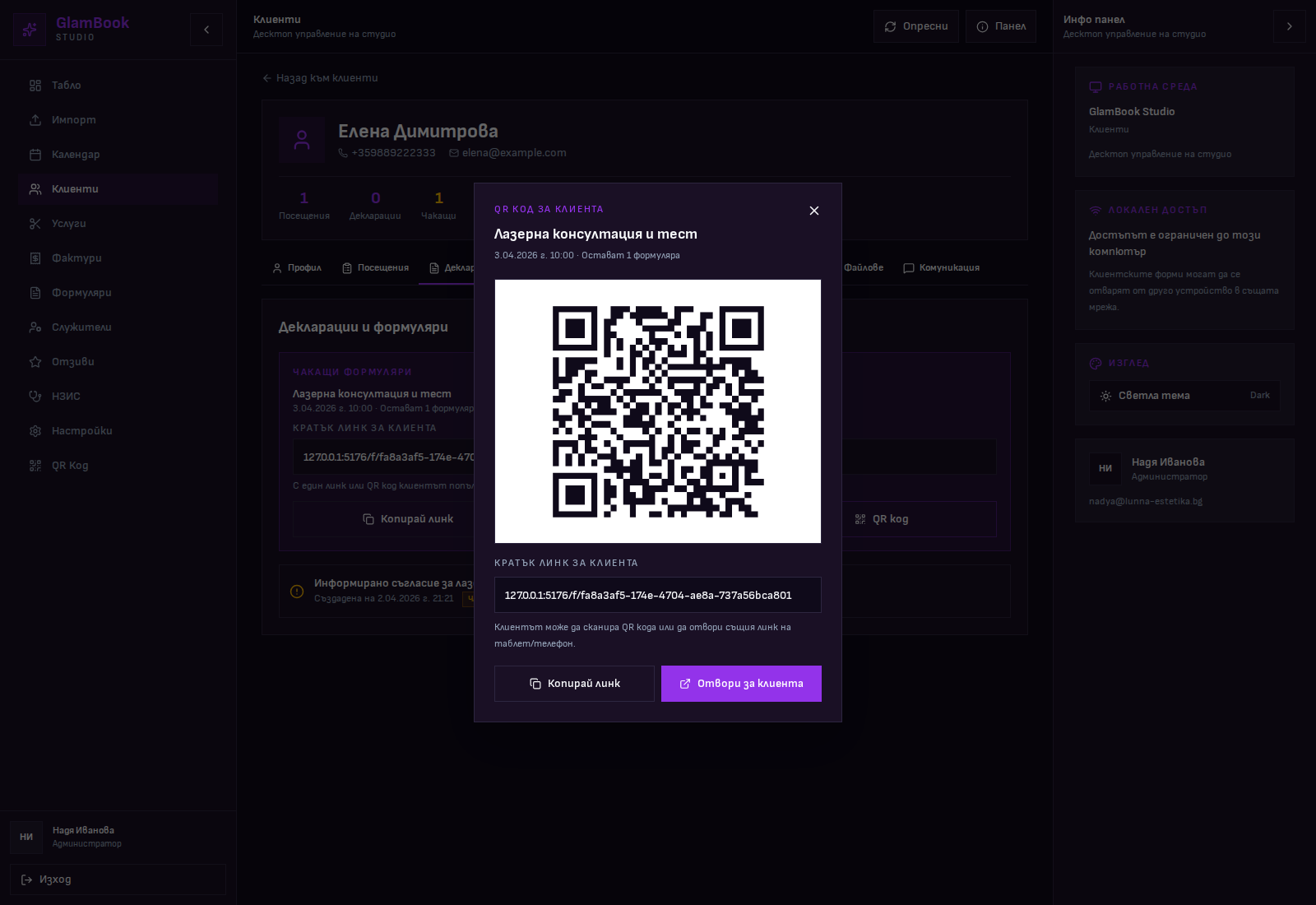The image size is (1316, 905).
Task: Open Настройки using the gear icon
Action: pyautogui.click(x=35, y=430)
